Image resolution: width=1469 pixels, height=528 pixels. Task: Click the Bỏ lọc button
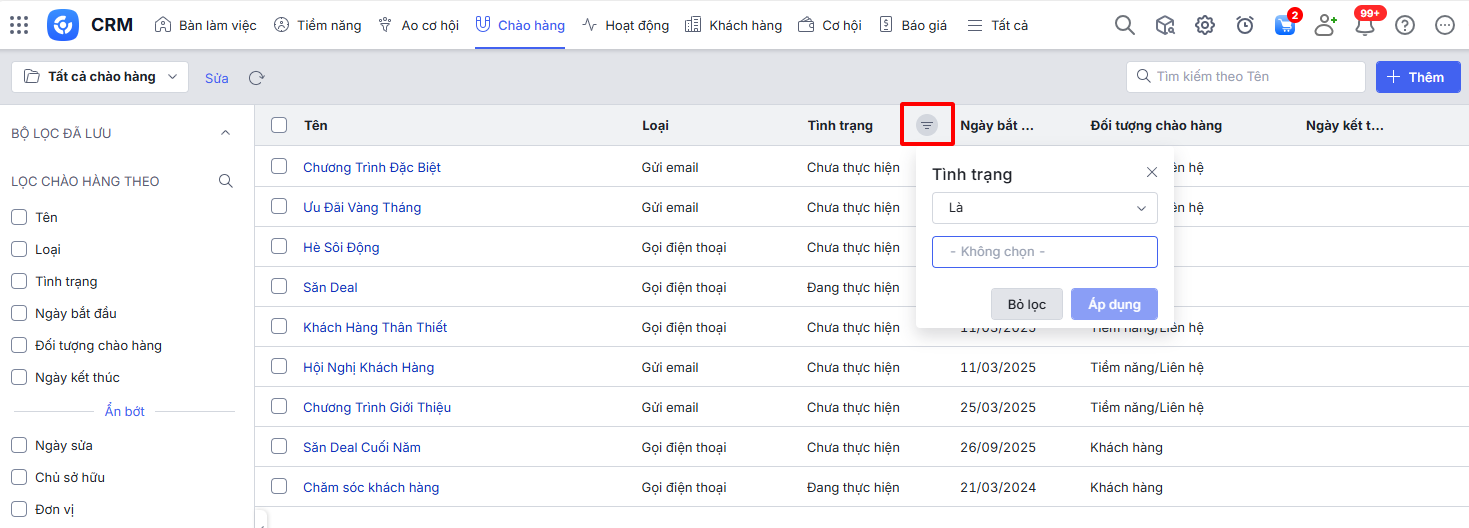[1026, 304]
